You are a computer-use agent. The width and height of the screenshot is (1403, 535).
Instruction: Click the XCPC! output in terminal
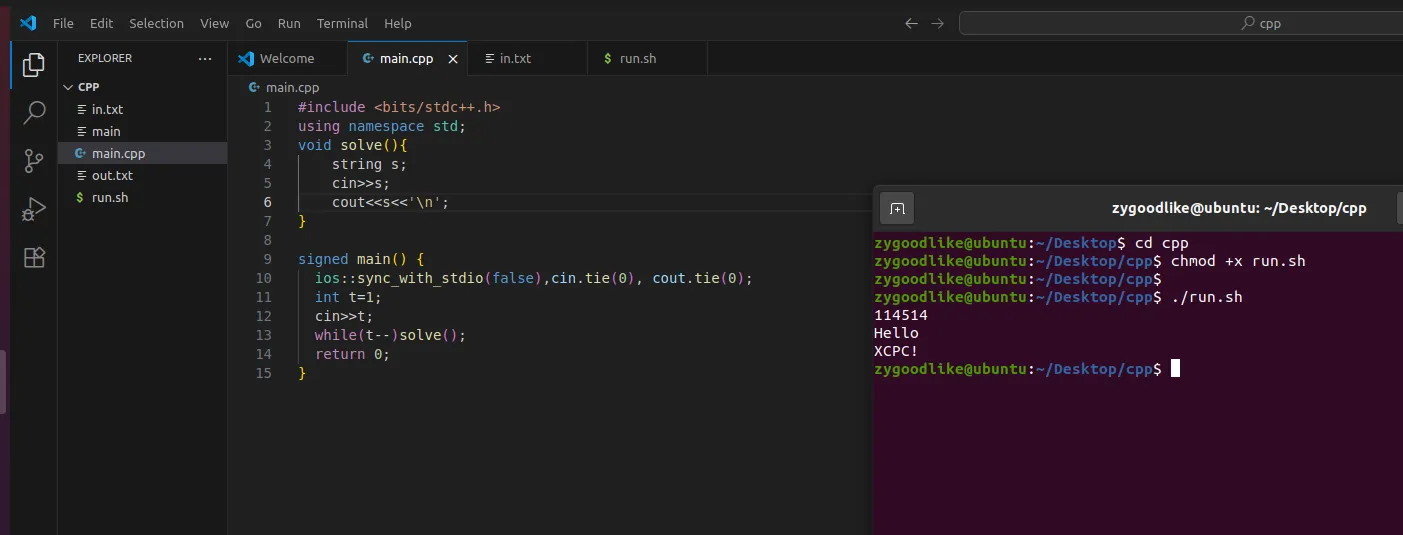896,351
